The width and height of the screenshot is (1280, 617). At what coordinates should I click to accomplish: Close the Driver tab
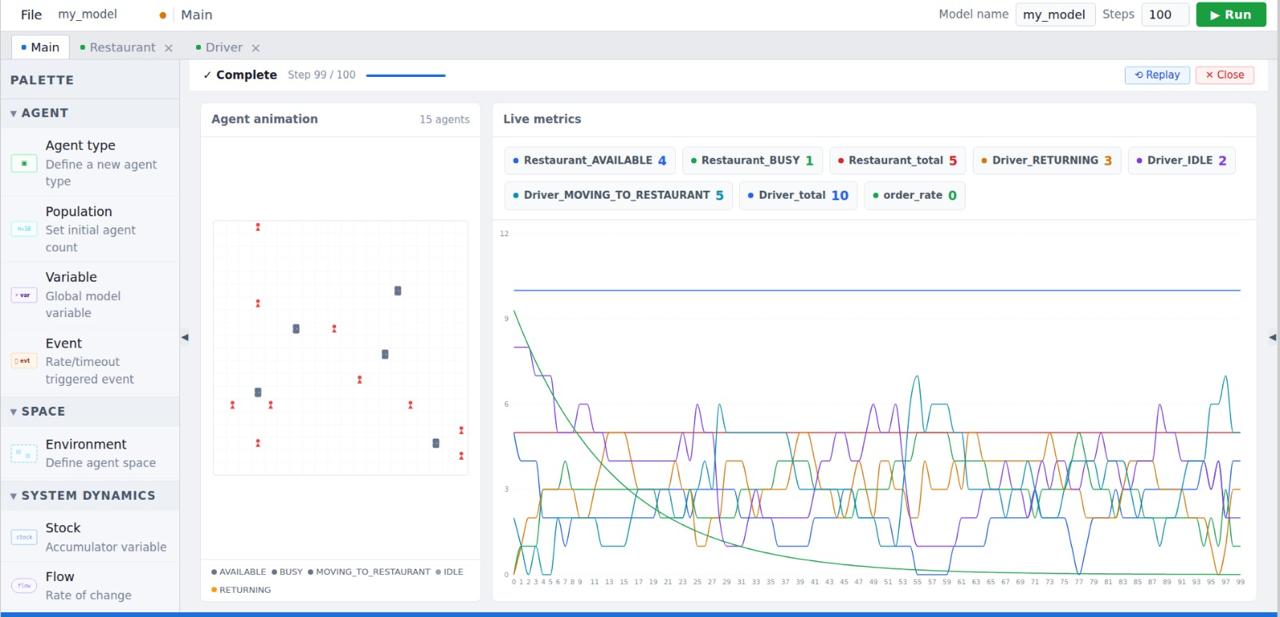click(x=255, y=48)
